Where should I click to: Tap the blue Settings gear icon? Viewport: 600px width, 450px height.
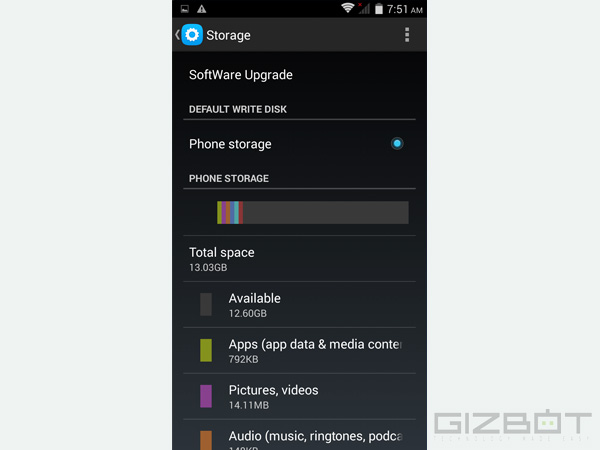pos(192,35)
